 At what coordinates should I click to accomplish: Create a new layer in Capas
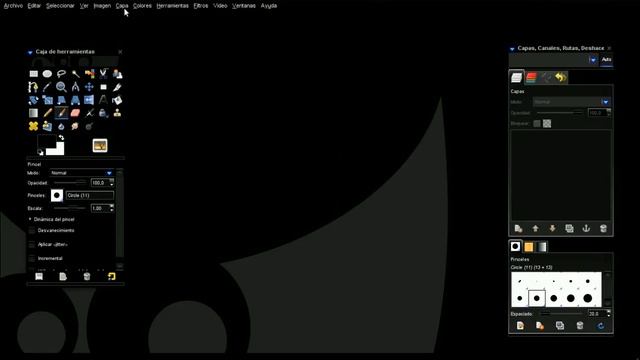click(518, 229)
